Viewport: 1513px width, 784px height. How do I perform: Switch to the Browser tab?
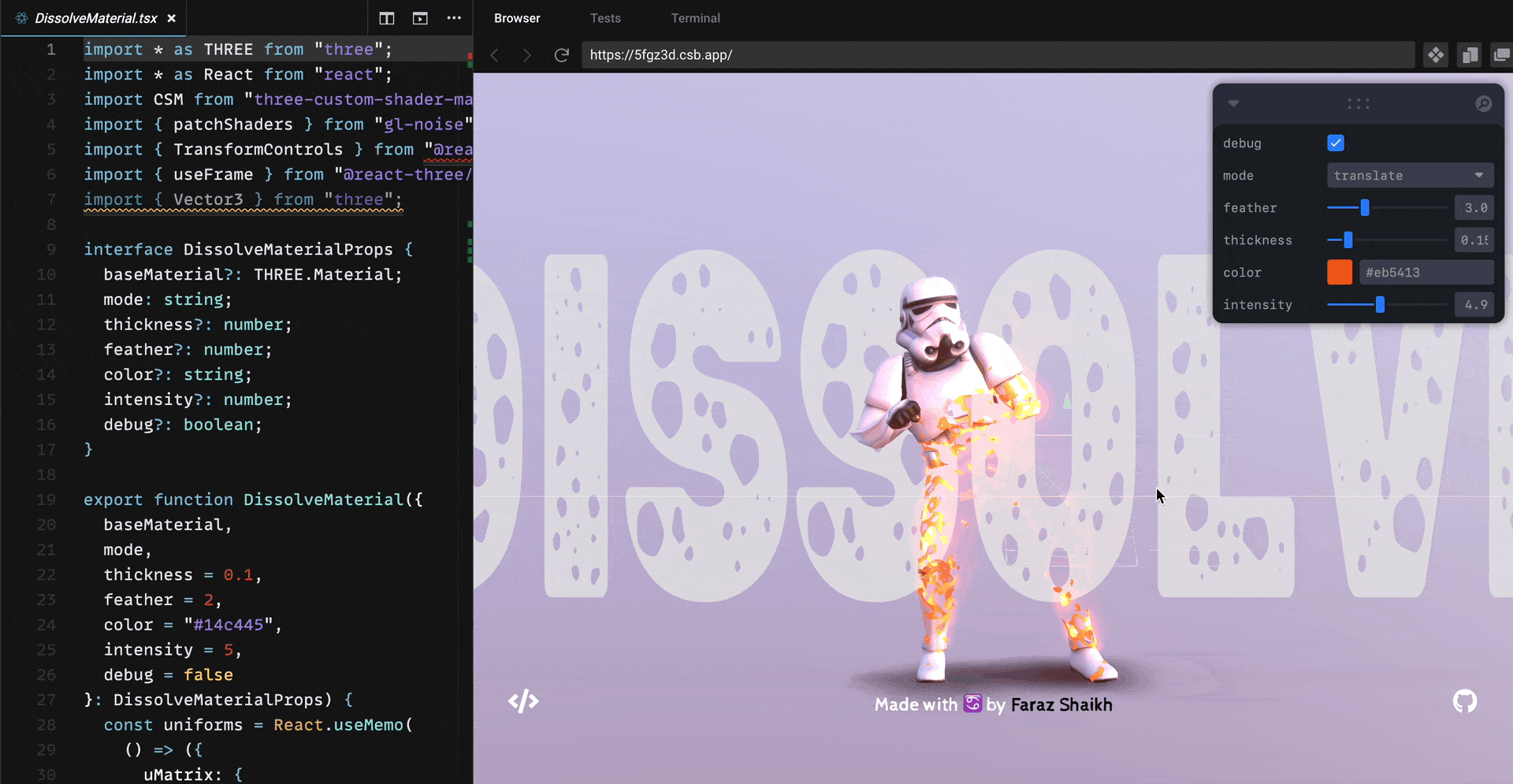517,18
